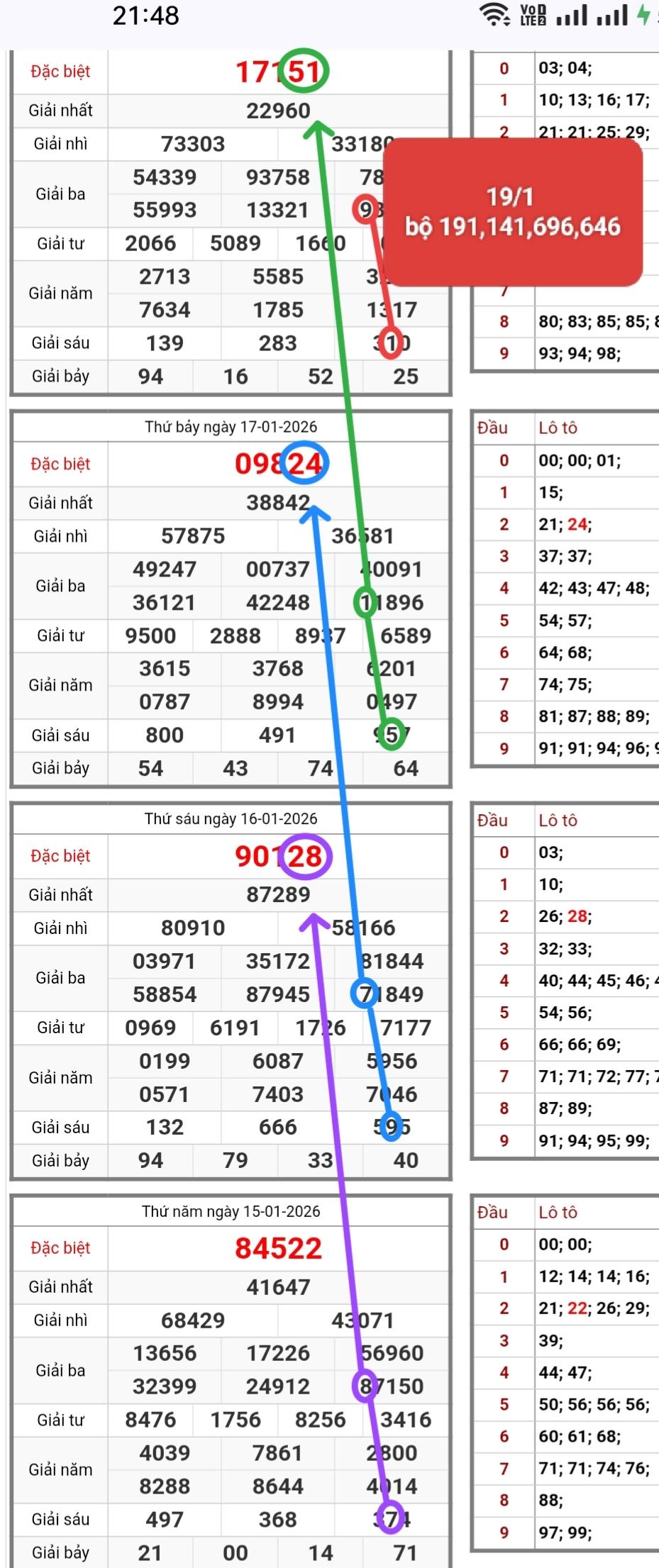
Task: Tap the battery charging bolt icon
Action: click(x=643, y=15)
